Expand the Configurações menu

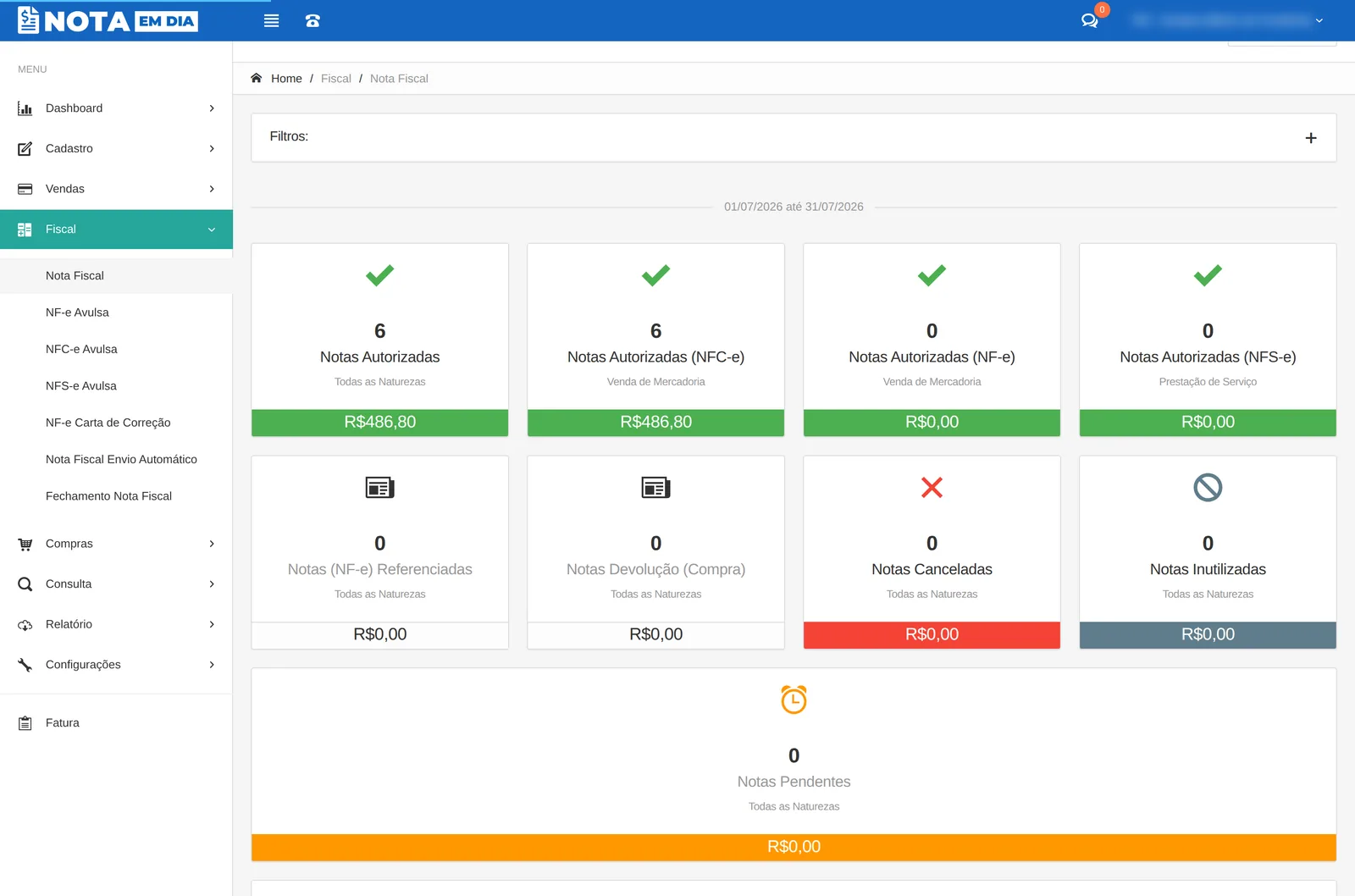pos(116,665)
